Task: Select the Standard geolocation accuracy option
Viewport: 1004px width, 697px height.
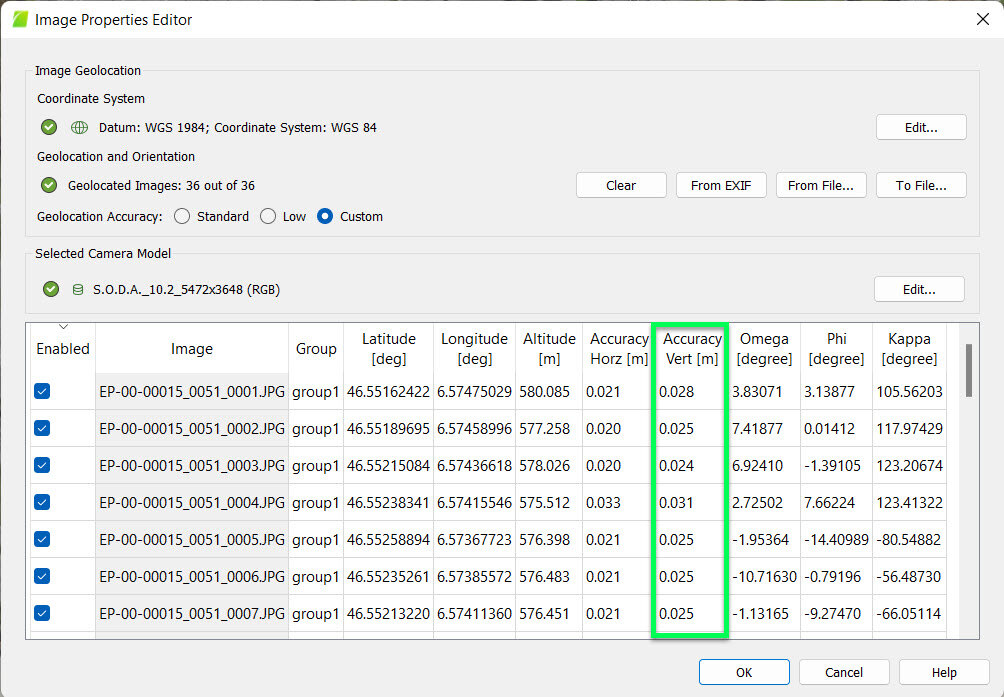Action: tap(182, 216)
